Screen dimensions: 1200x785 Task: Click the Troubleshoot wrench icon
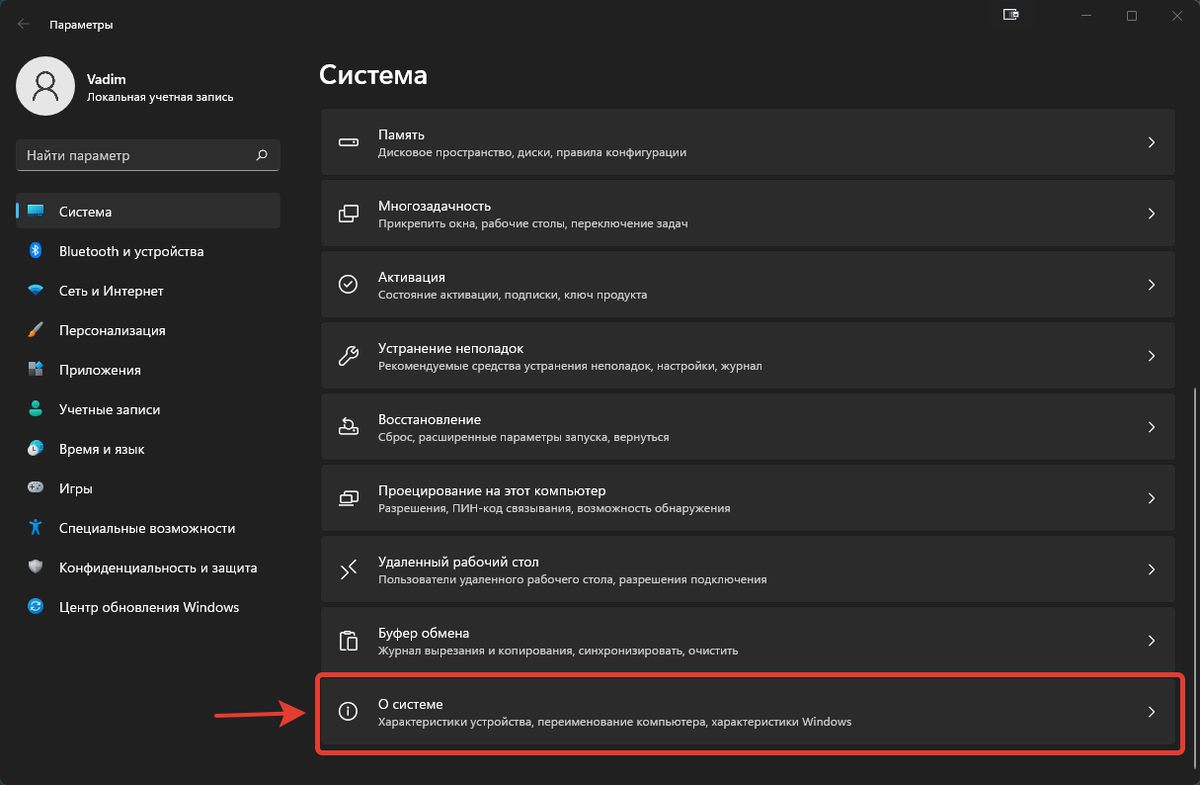pyautogui.click(x=348, y=356)
